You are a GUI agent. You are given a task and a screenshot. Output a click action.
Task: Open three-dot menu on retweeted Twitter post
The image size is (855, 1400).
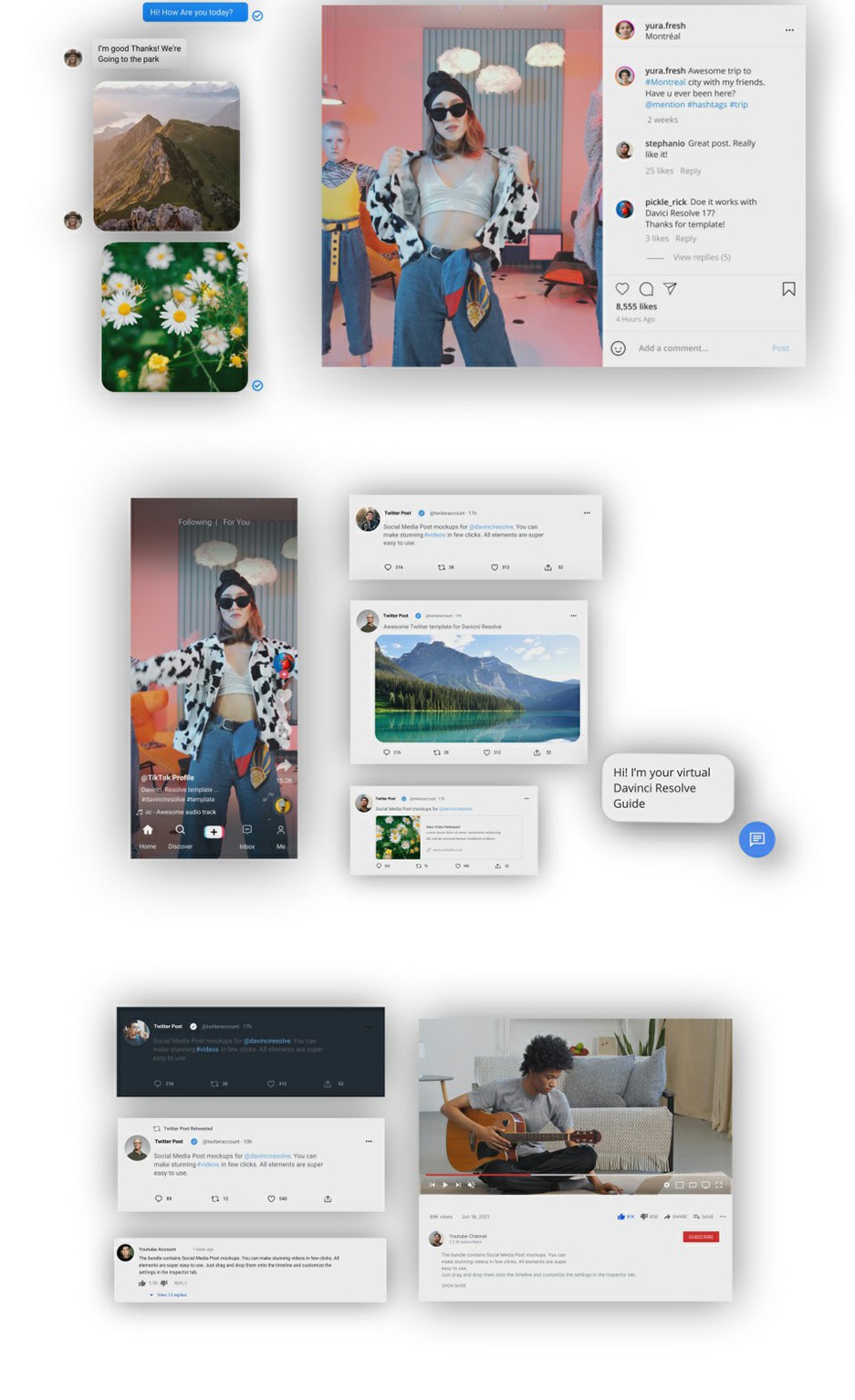pos(369,1141)
